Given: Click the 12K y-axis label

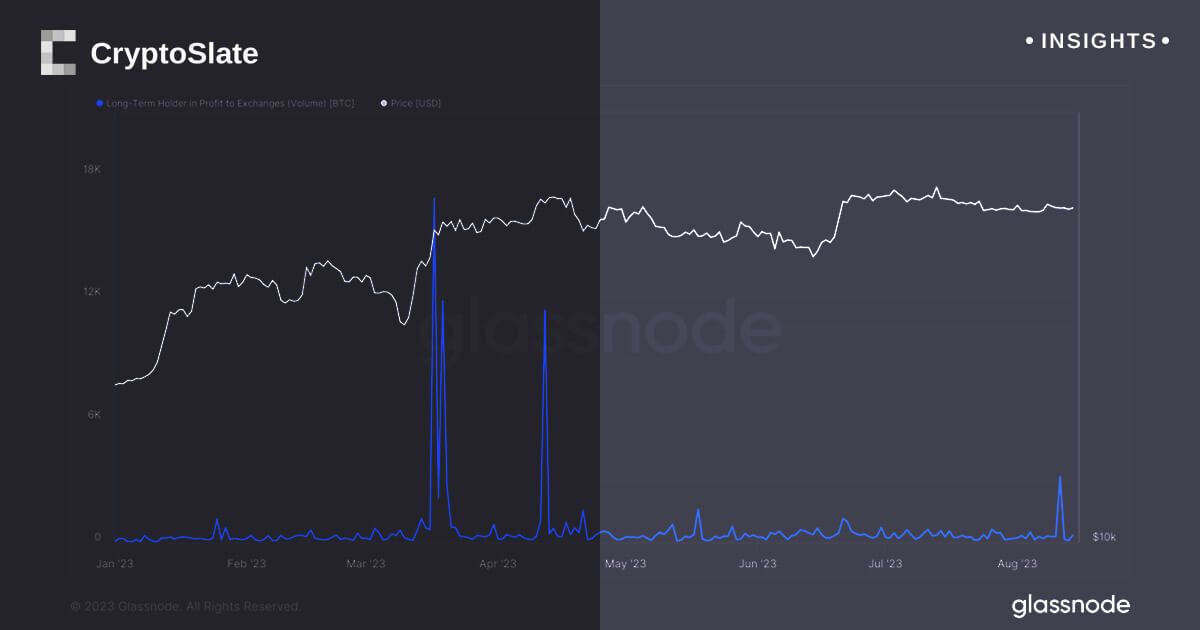Looking at the screenshot, I should click(x=92, y=292).
